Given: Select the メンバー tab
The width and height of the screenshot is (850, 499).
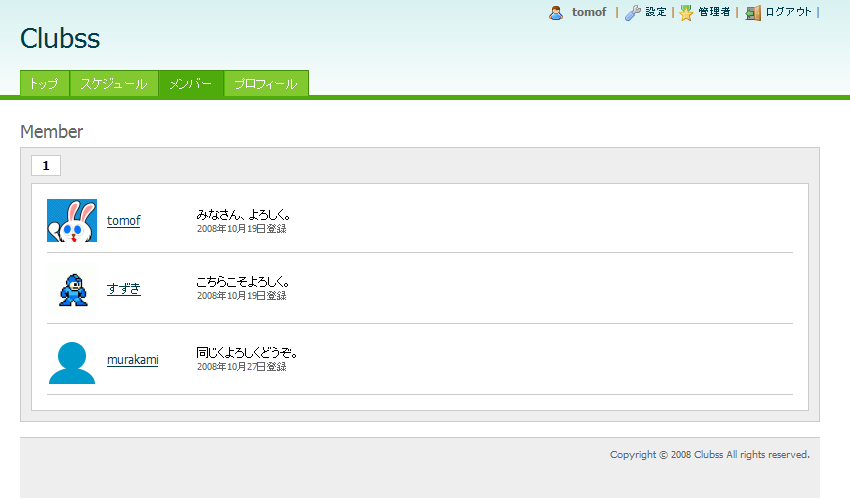Looking at the screenshot, I should 191,83.
